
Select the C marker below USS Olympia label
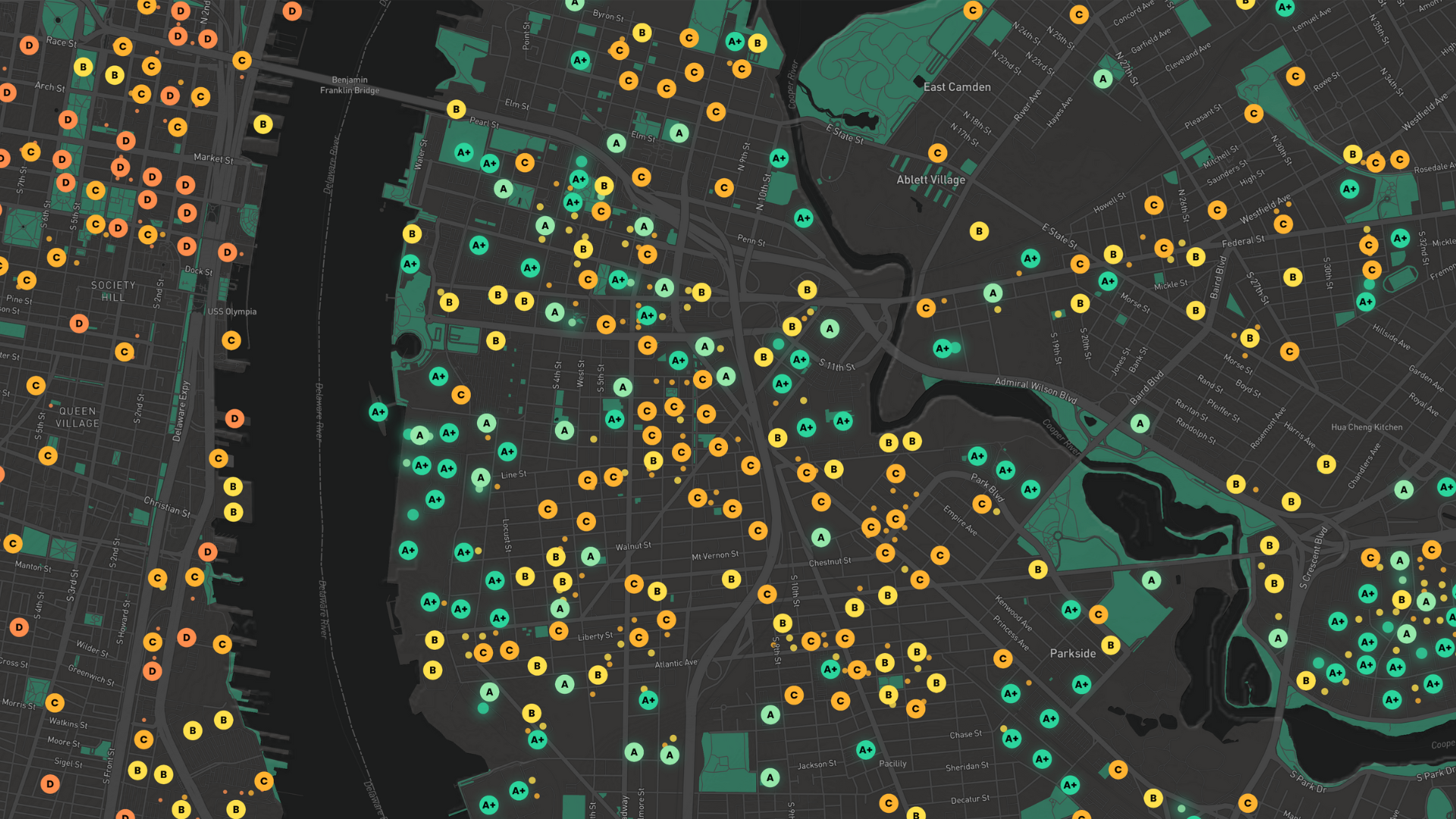231,340
